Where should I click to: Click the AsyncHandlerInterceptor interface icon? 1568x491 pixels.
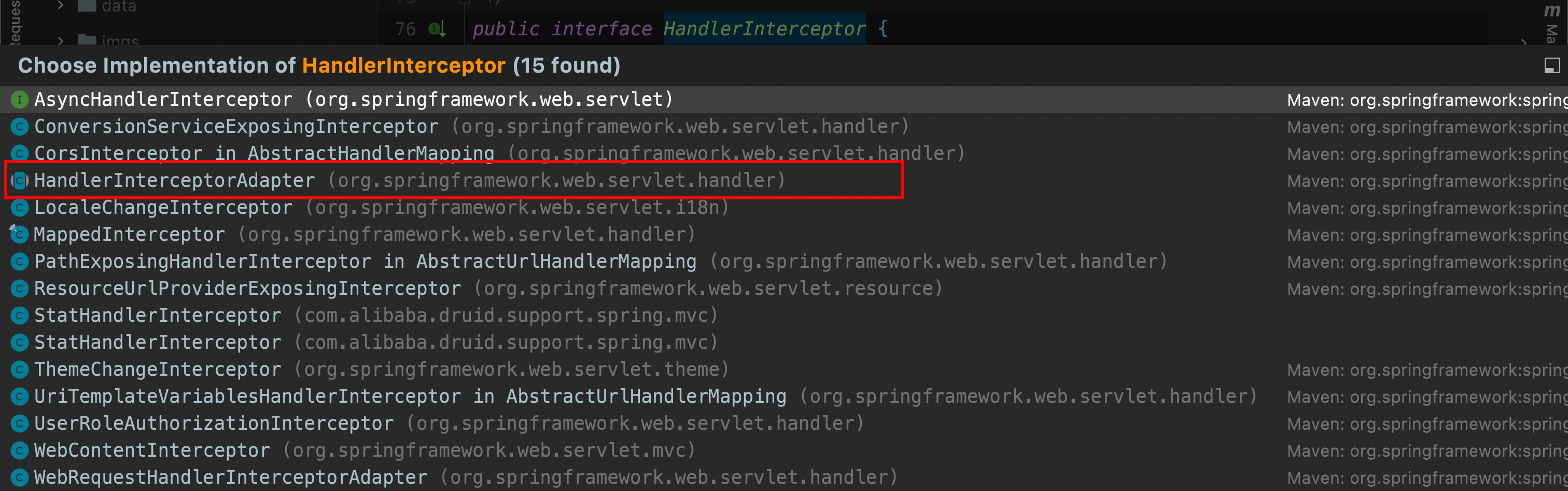(x=20, y=99)
